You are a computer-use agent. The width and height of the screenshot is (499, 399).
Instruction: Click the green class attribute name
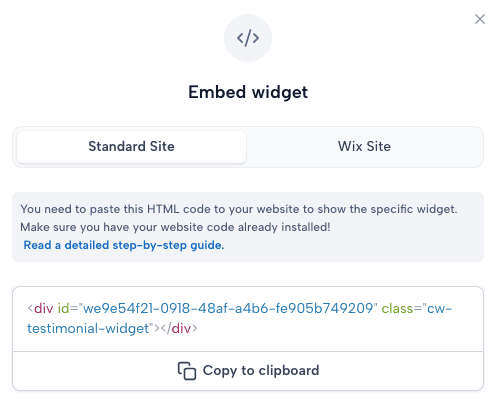[x=397, y=308]
